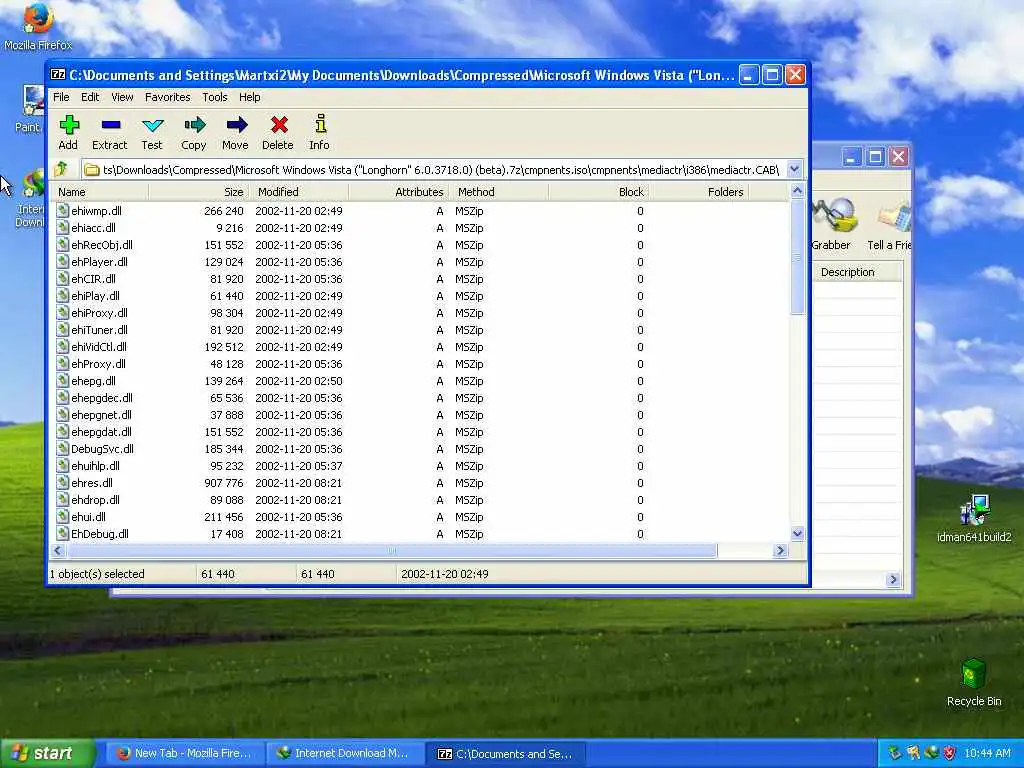Screen dimensions: 1024x768
Task: Open the Windows start menu
Action: point(47,754)
